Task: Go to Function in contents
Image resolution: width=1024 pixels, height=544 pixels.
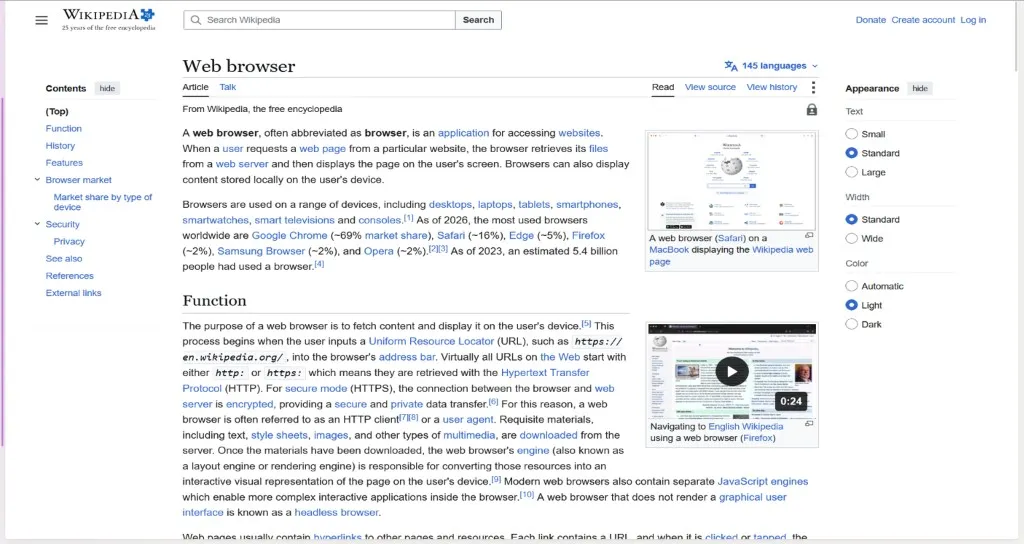Action: [x=63, y=129]
